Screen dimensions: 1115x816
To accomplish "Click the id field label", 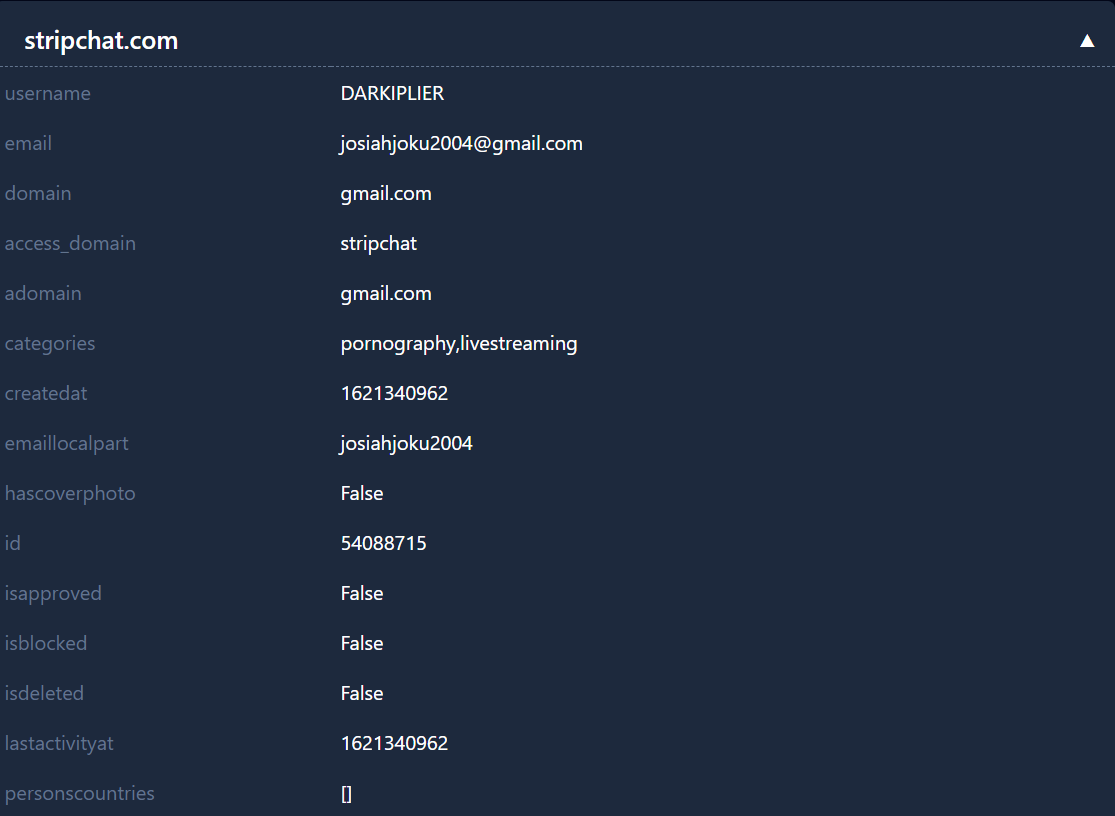I will click(x=13, y=544).
